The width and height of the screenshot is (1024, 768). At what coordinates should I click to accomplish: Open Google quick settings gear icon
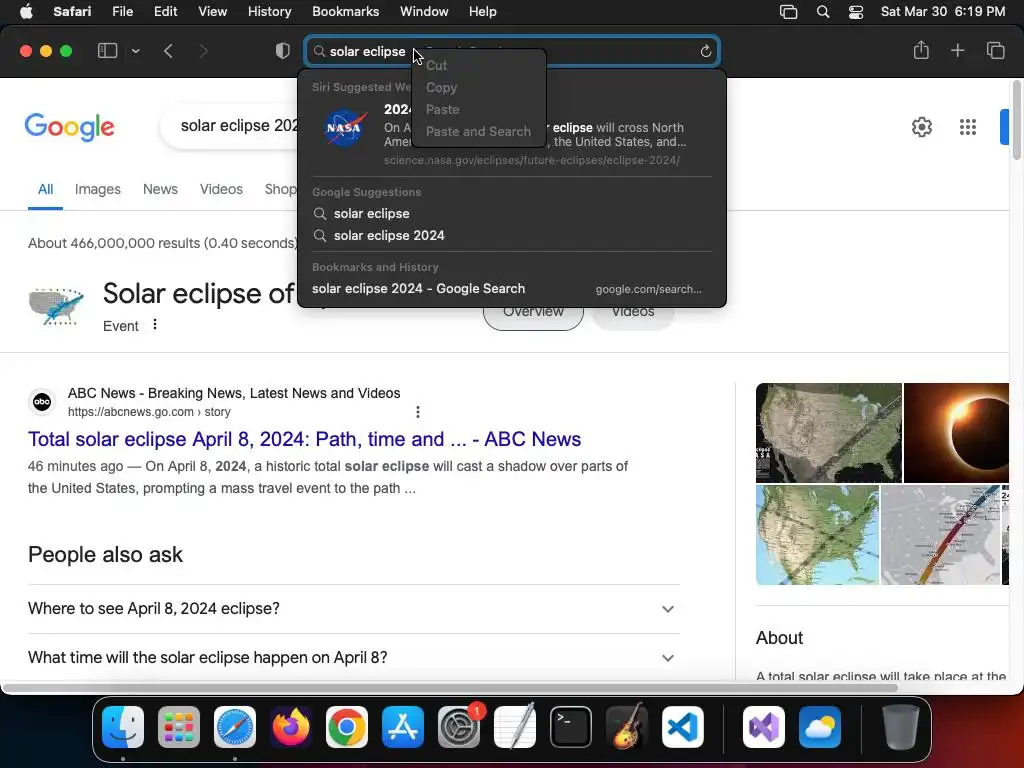pos(921,127)
